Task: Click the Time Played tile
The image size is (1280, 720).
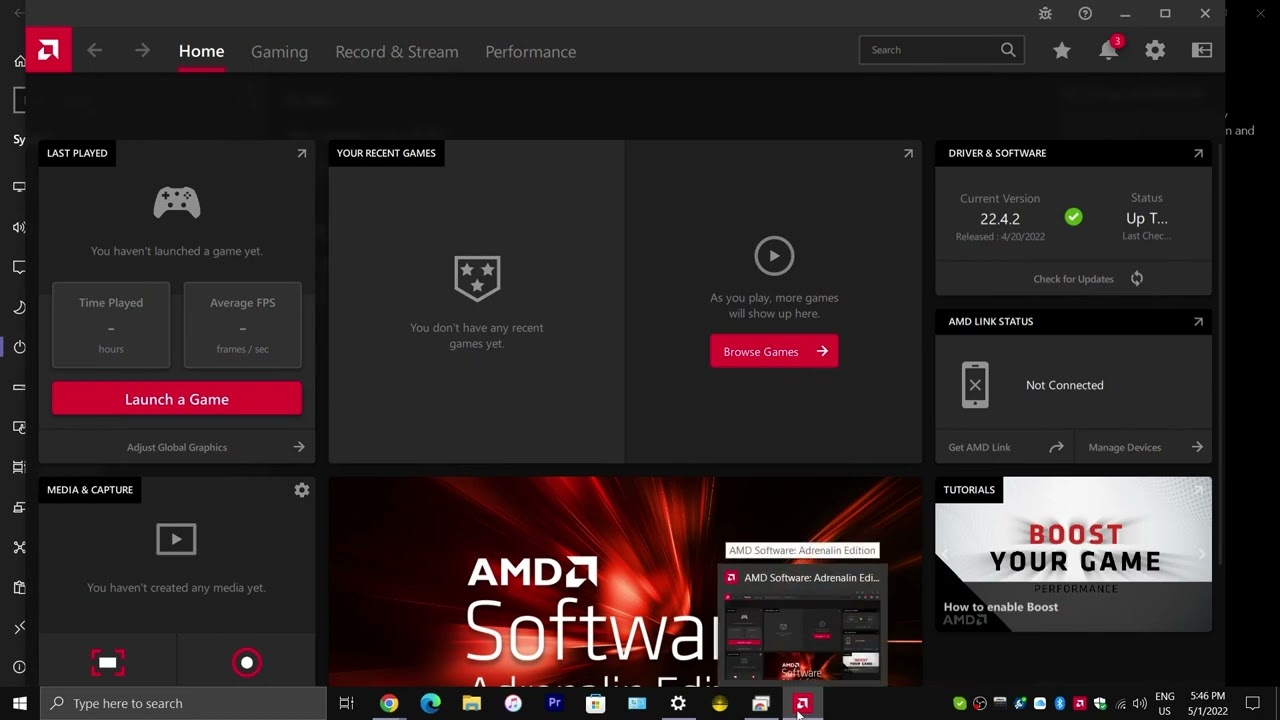Action: tap(111, 325)
